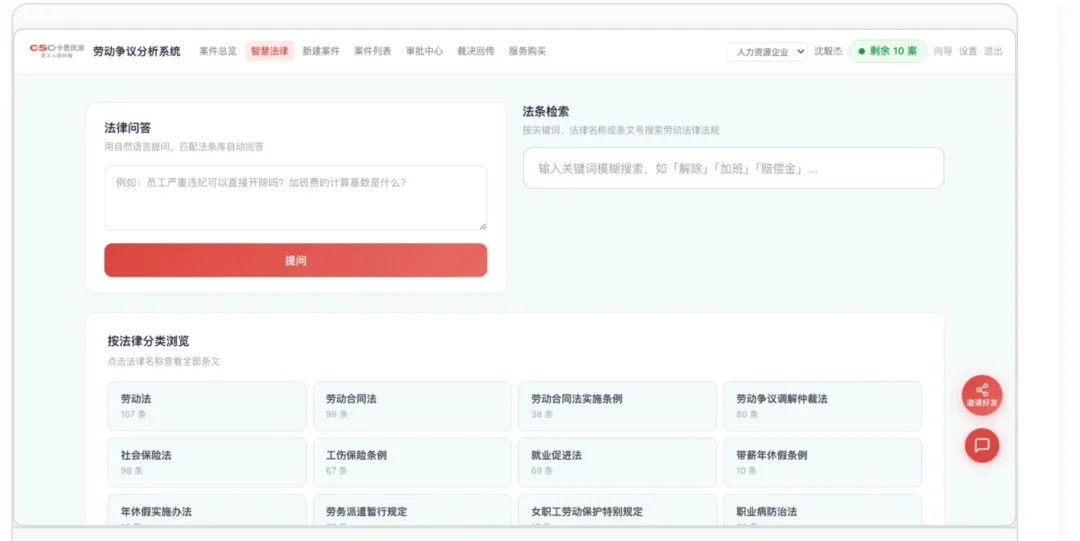The height and width of the screenshot is (541, 1080).
Task: Click the CSC logo in header
Action: 56,51
